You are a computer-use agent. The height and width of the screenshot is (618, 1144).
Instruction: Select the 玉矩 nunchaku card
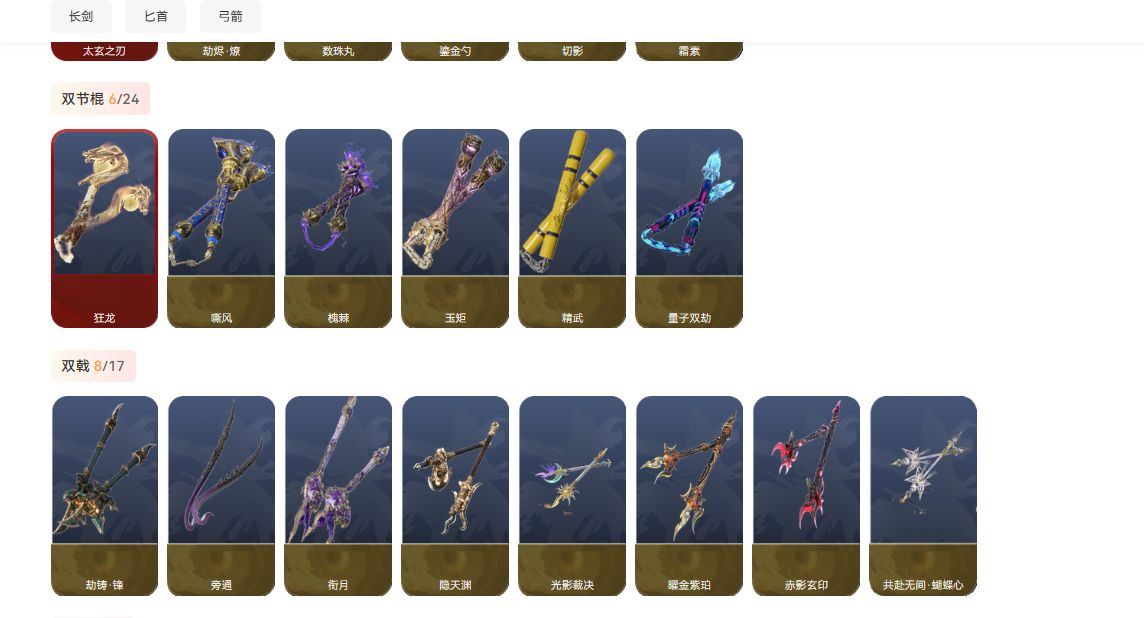point(455,228)
